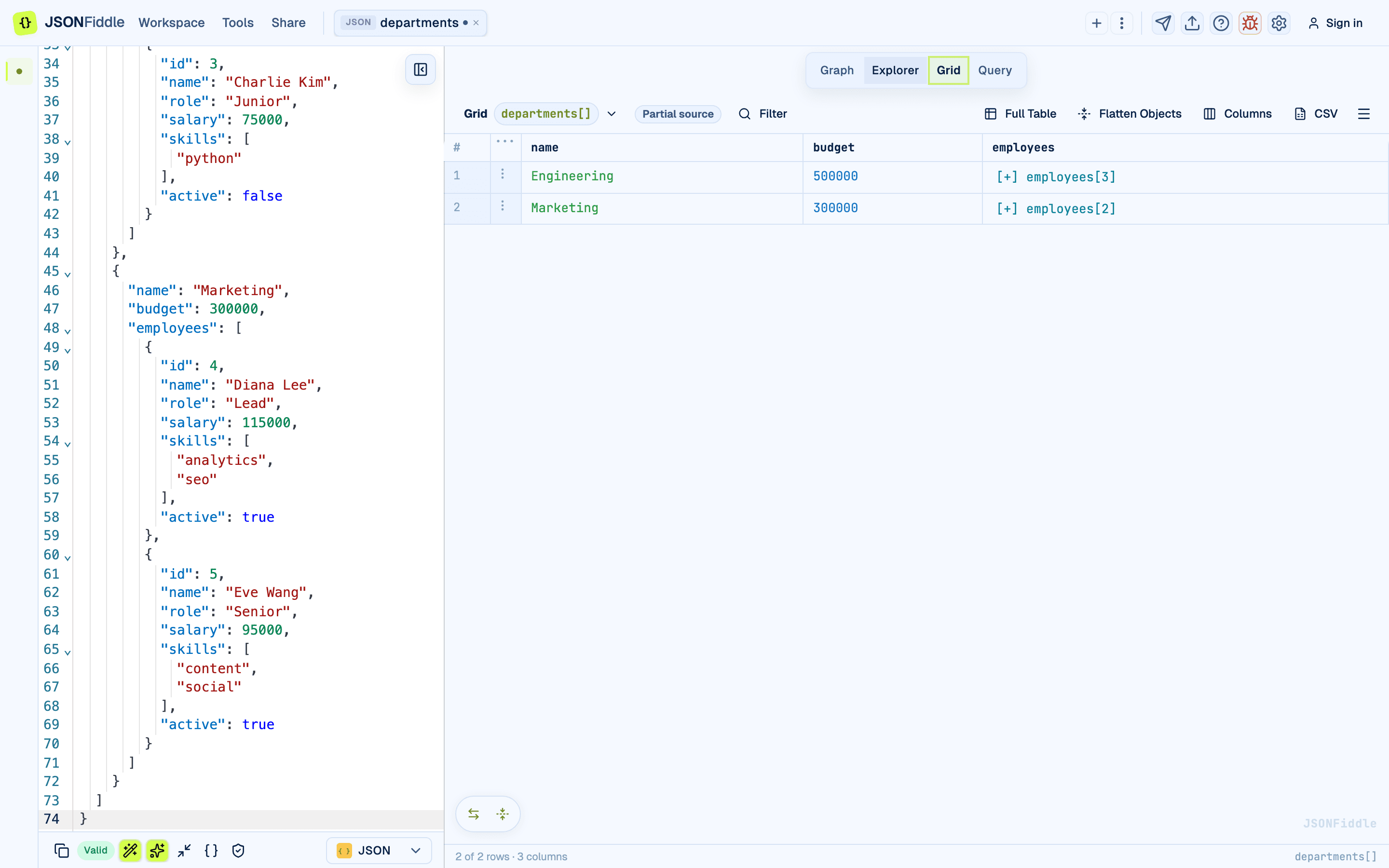Open the Columns button

(x=1238, y=114)
